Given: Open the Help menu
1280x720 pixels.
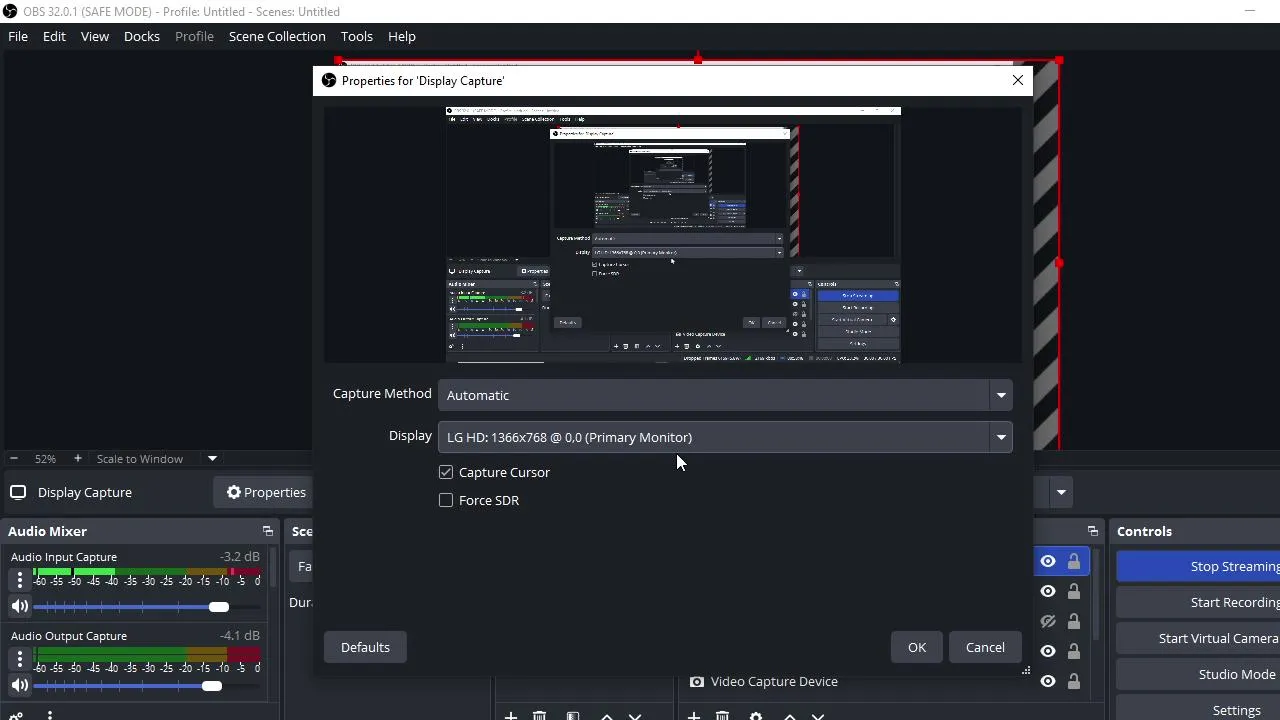Looking at the screenshot, I should (x=402, y=36).
